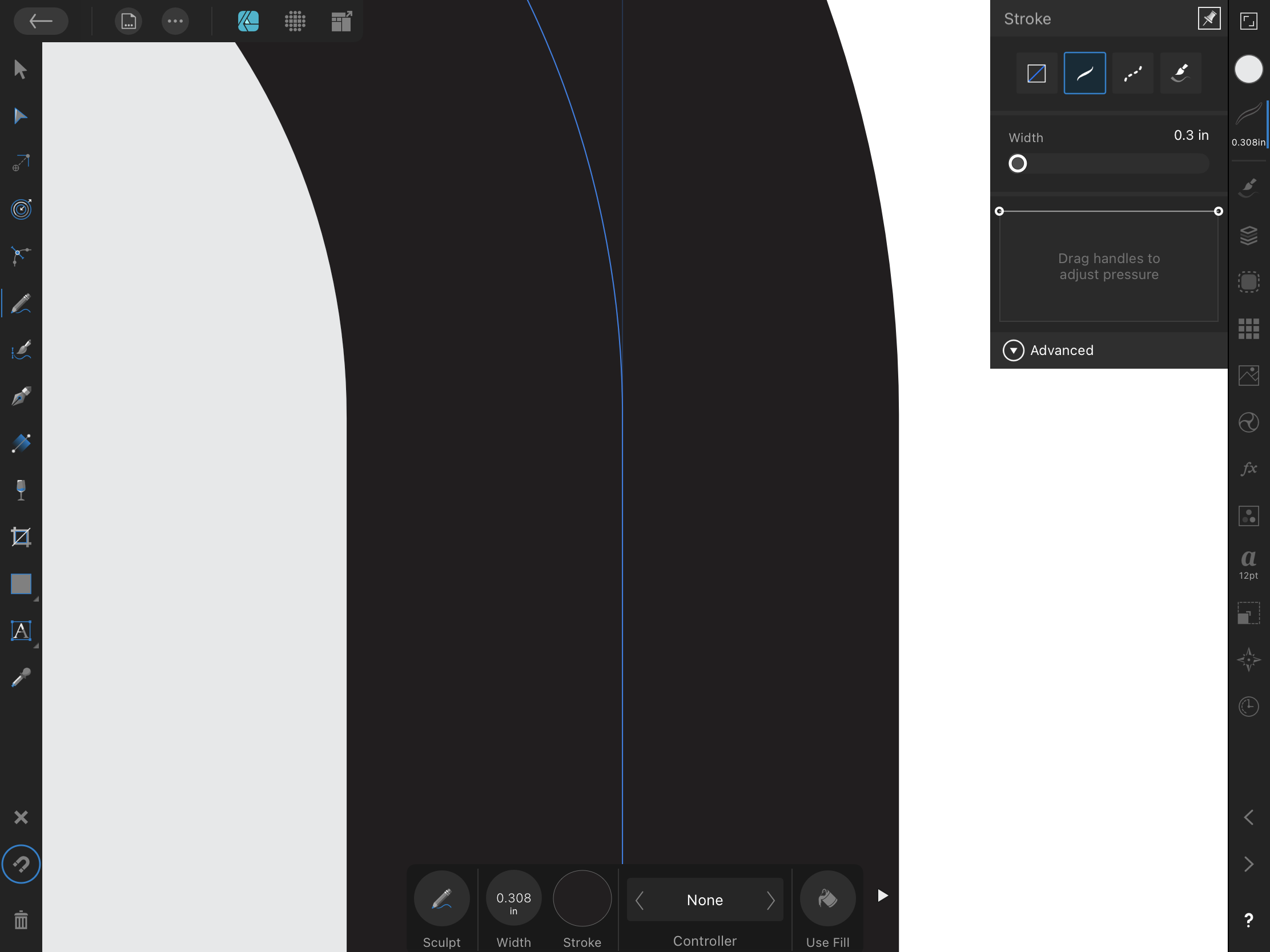Image resolution: width=1270 pixels, height=952 pixels.
Task: Toggle the Snapping magnet button
Action: (x=21, y=864)
